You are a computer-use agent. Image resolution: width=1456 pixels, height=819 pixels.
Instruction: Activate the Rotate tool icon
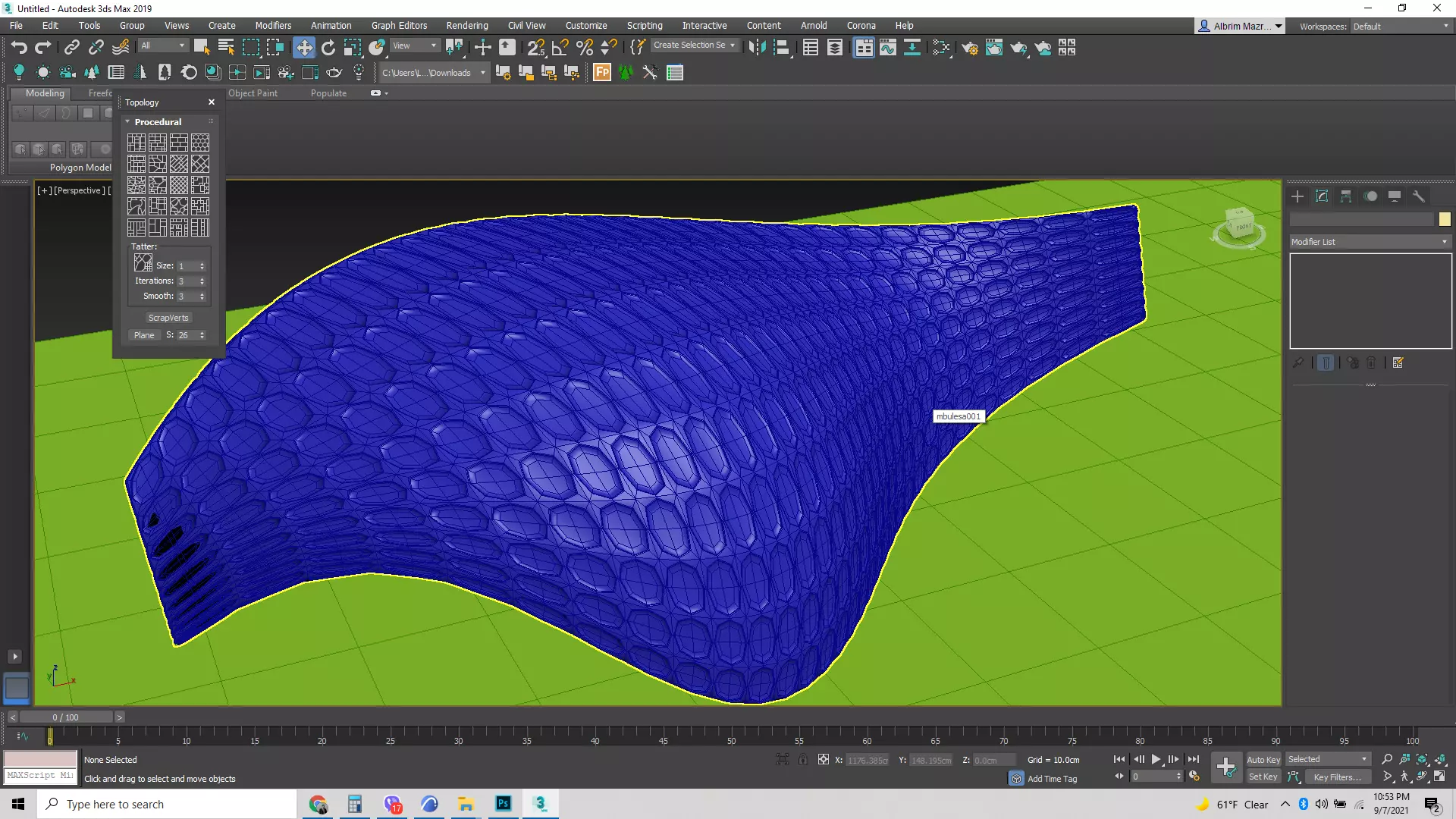(x=328, y=48)
